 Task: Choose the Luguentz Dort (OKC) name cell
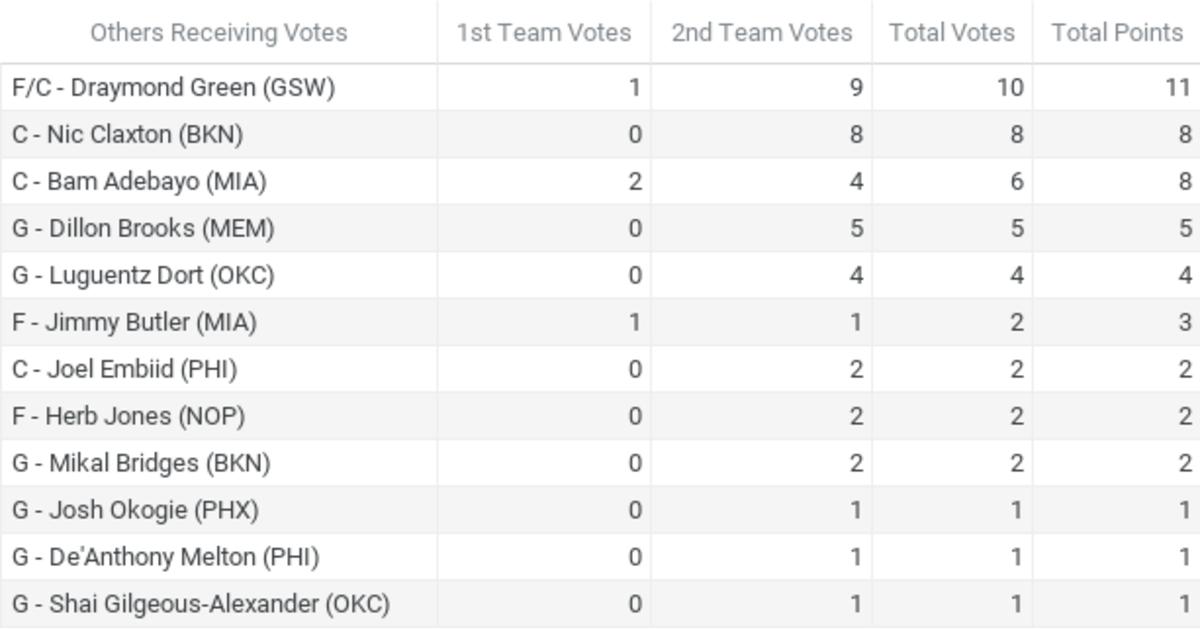pos(143,276)
